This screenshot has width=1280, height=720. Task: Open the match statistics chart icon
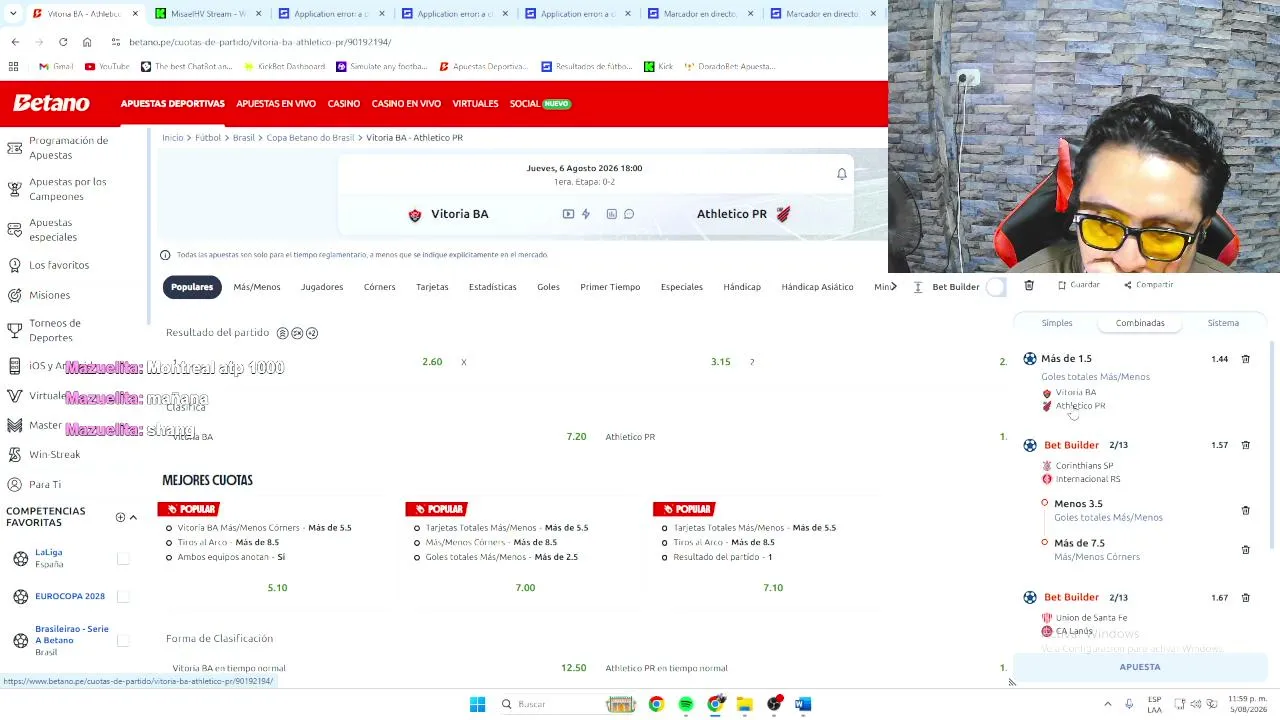pos(612,214)
